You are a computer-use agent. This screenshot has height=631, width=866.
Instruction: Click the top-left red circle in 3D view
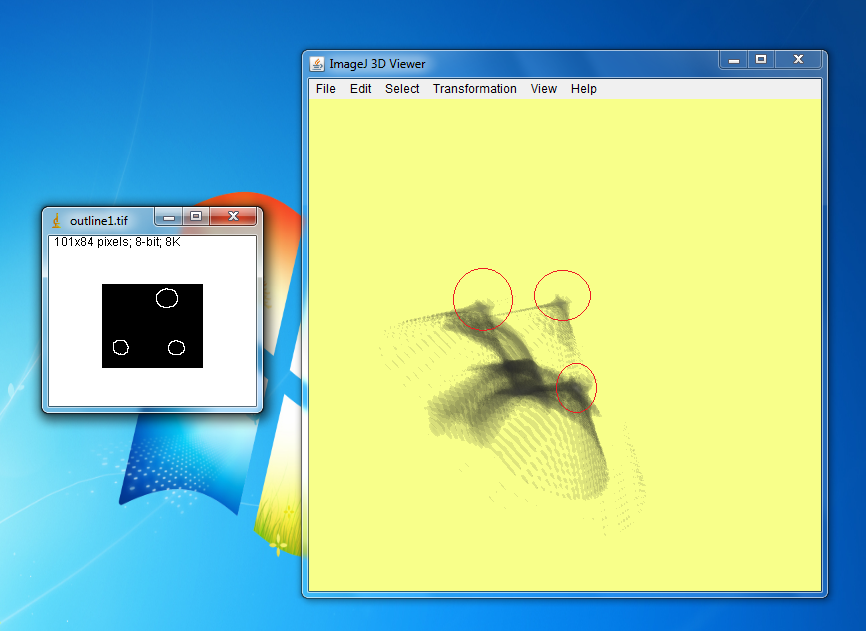483,299
